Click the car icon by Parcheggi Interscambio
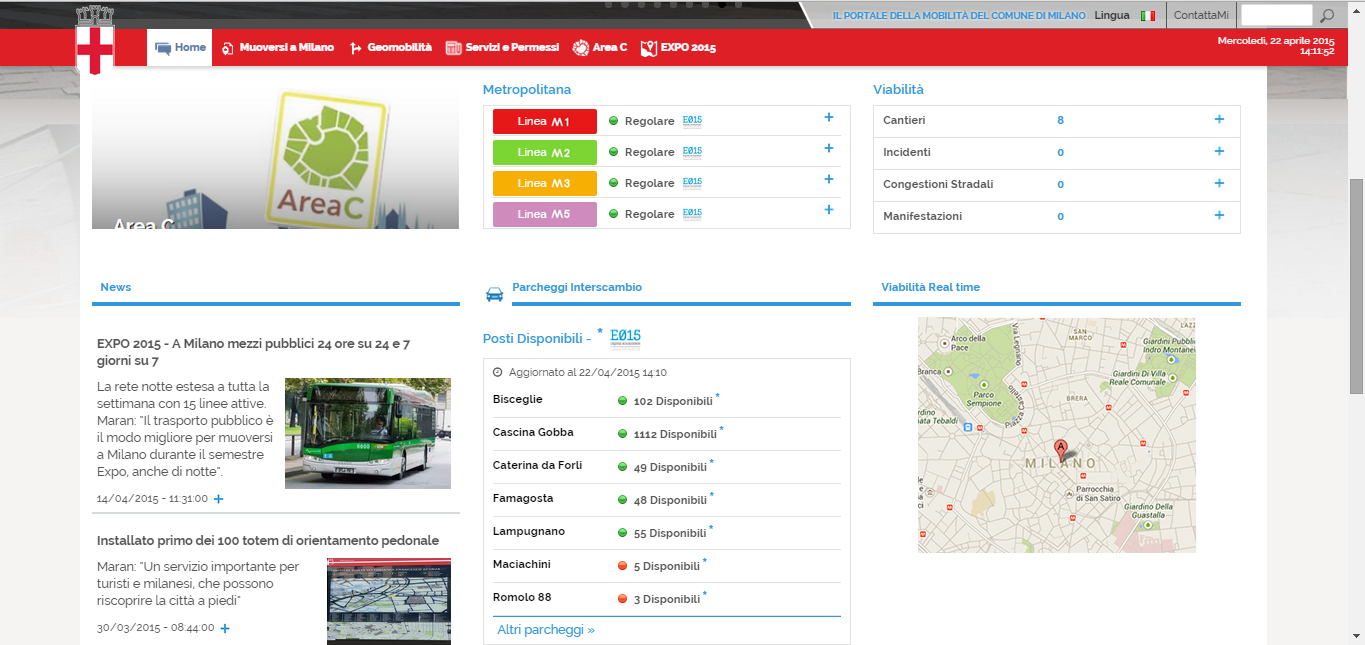The image size is (1365, 645). [494, 294]
